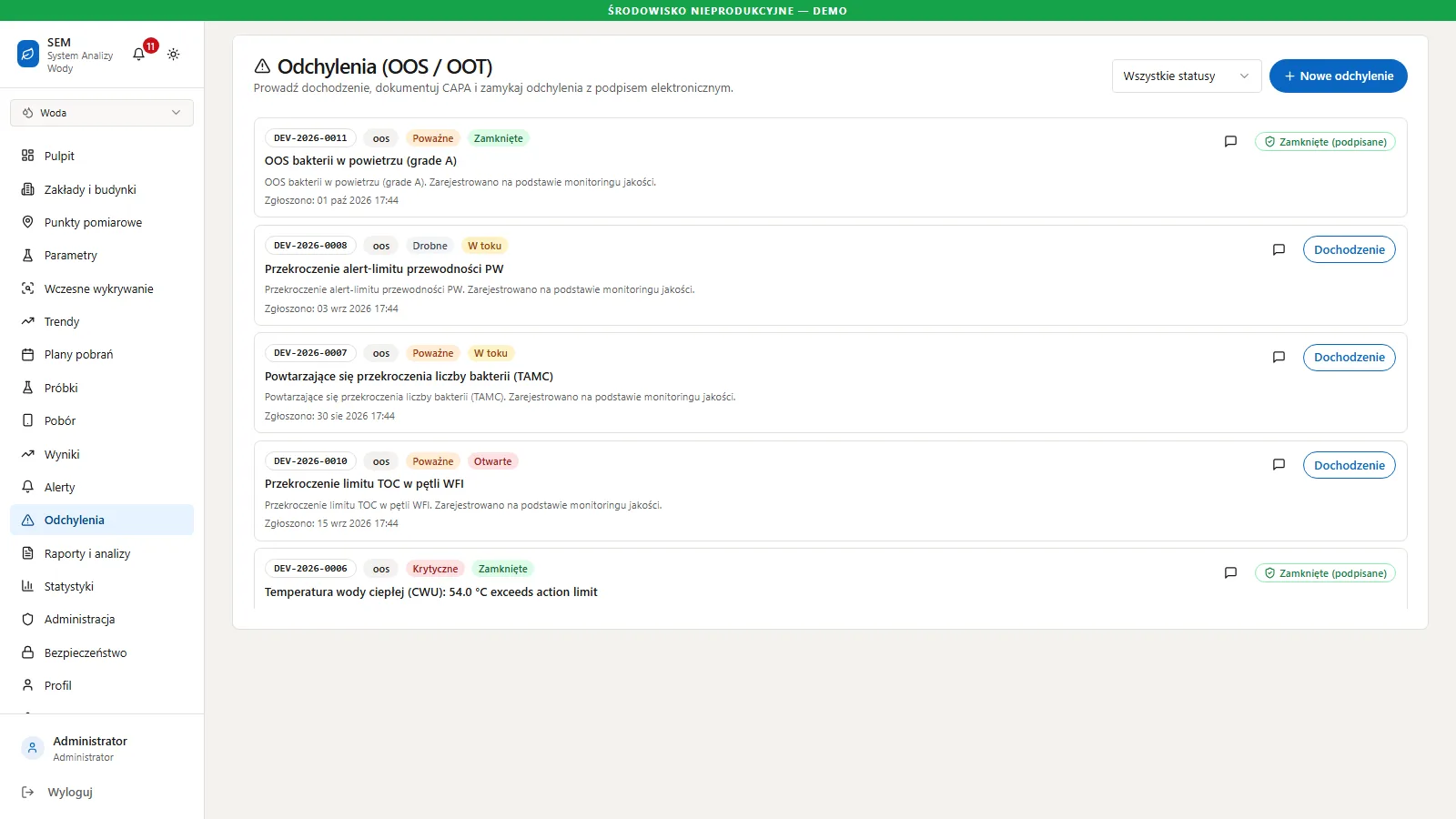Go to Pulpit in the sidebar
Screen dimensions: 1456x819
pyautogui.click(x=102, y=156)
